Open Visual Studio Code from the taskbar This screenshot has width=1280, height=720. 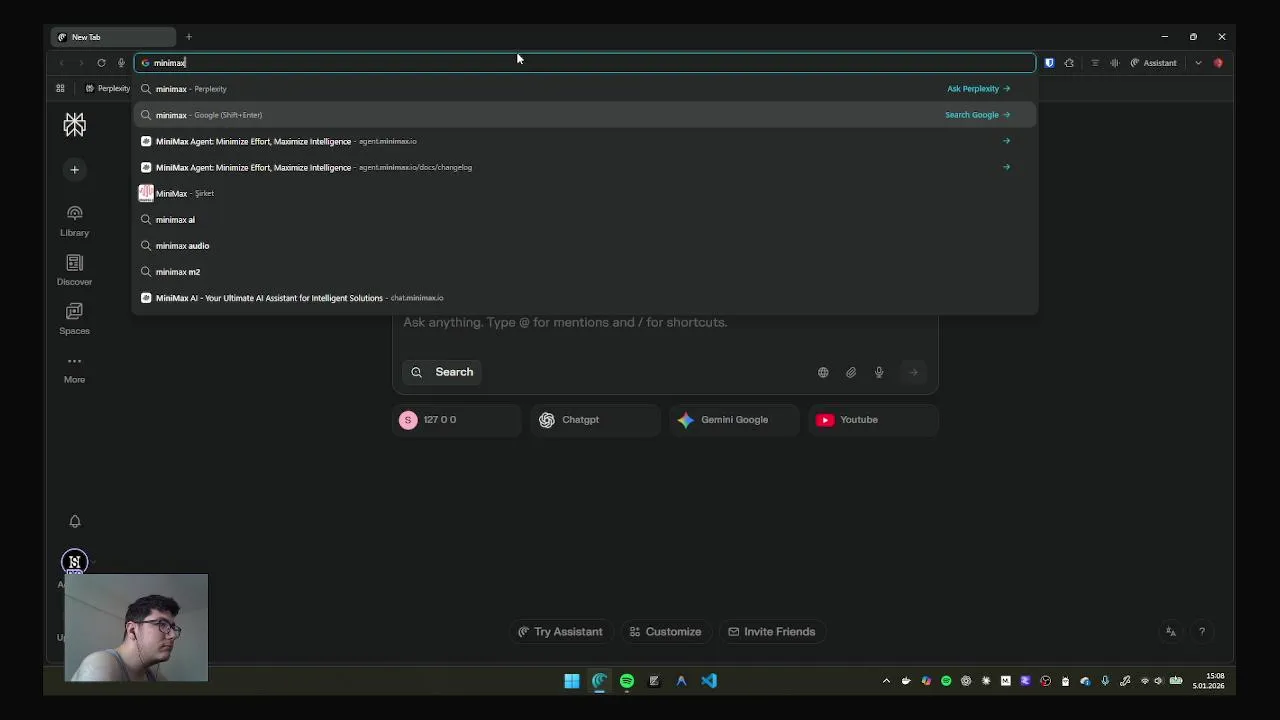coord(709,681)
